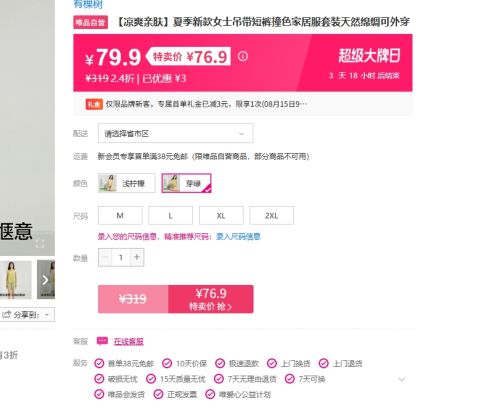This screenshot has height=412, width=500.
Task: Open the 分享到 share dropdown
Action: click(27, 315)
